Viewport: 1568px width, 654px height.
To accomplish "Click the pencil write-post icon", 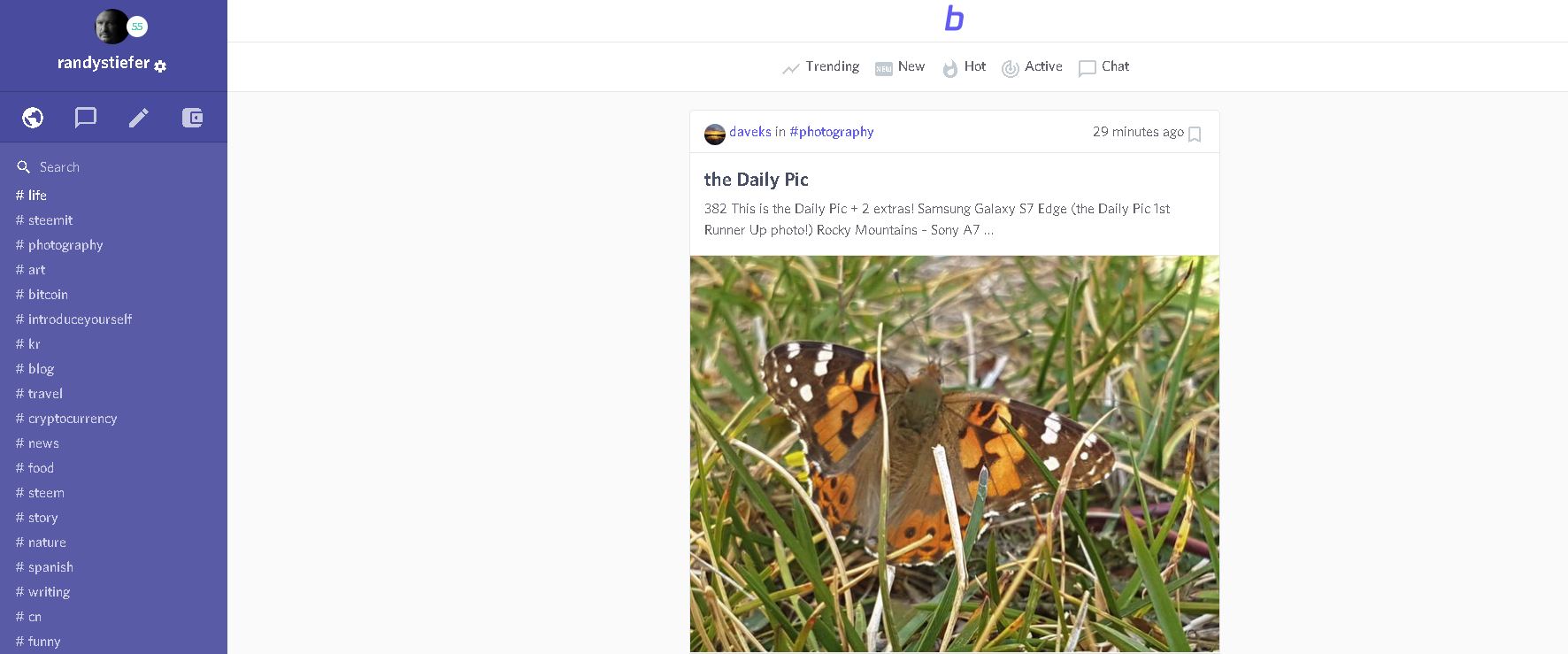I will click(139, 118).
